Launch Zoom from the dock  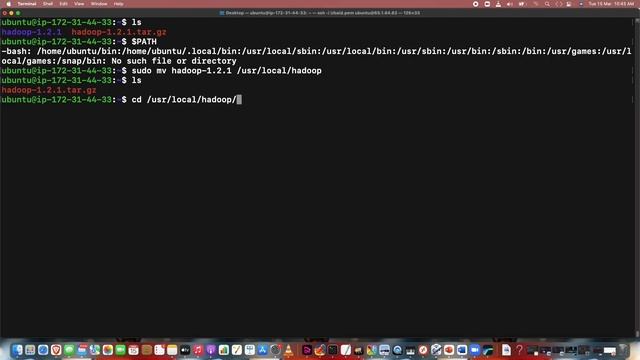[475, 350]
